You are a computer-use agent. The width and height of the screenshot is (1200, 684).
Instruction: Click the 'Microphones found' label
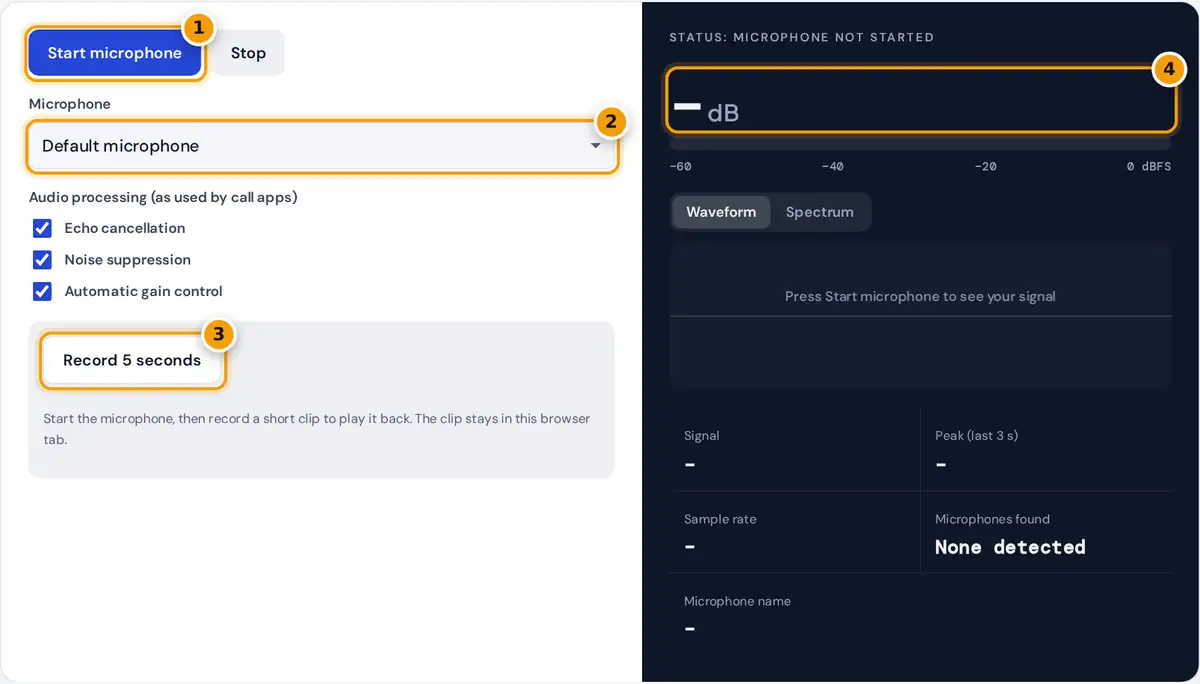tap(992, 519)
